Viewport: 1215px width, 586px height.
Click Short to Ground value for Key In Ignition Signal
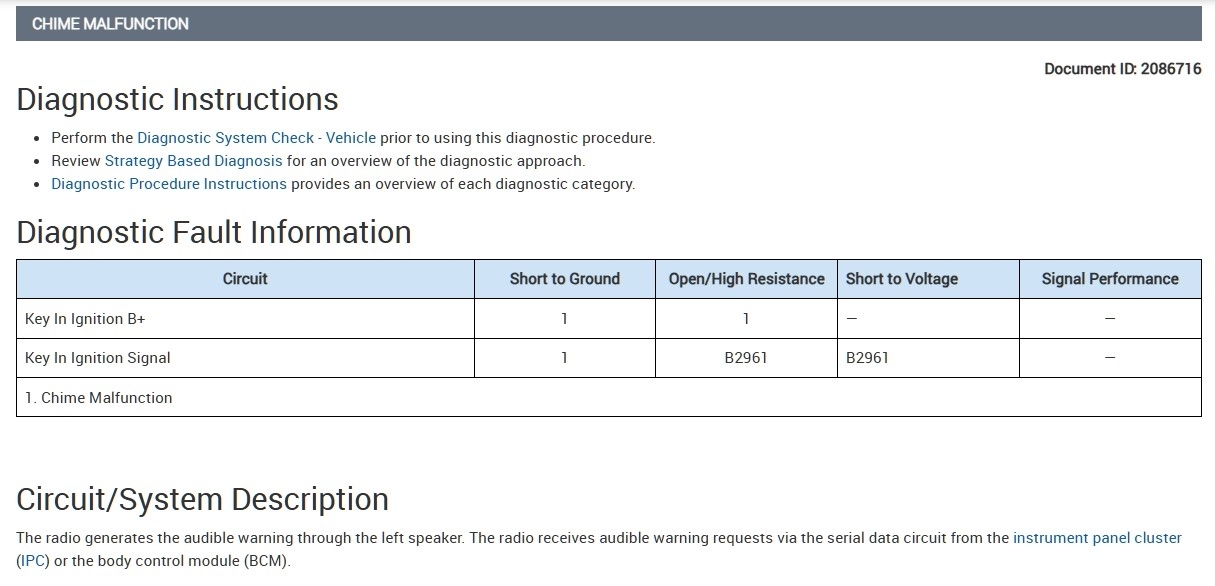pos(565,358)
